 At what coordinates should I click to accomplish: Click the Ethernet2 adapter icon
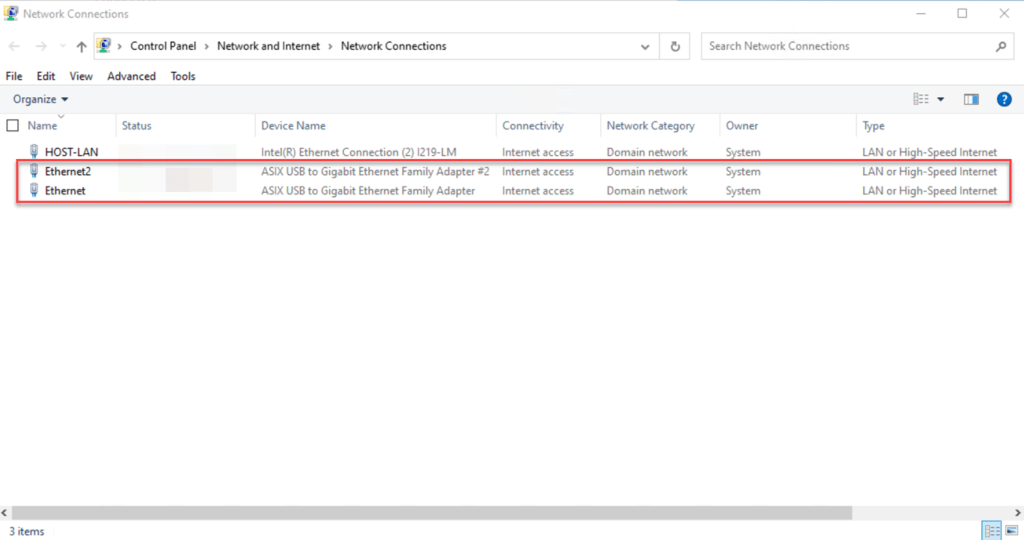point(35,171)
